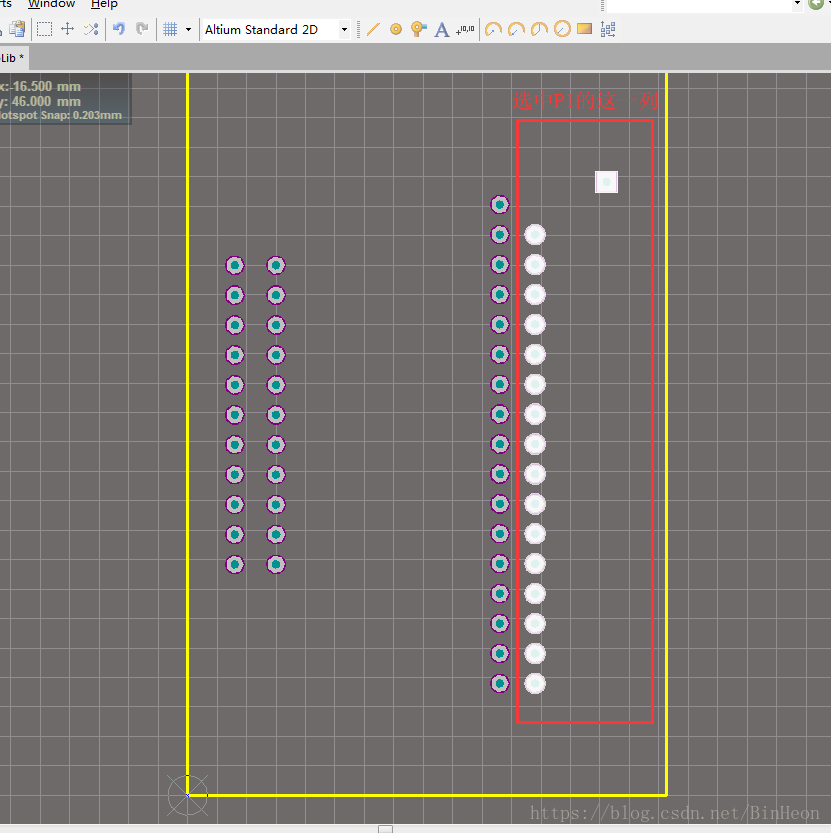Click the square pad inside the red box
831x833 pixels.
(x=606, y=182)
